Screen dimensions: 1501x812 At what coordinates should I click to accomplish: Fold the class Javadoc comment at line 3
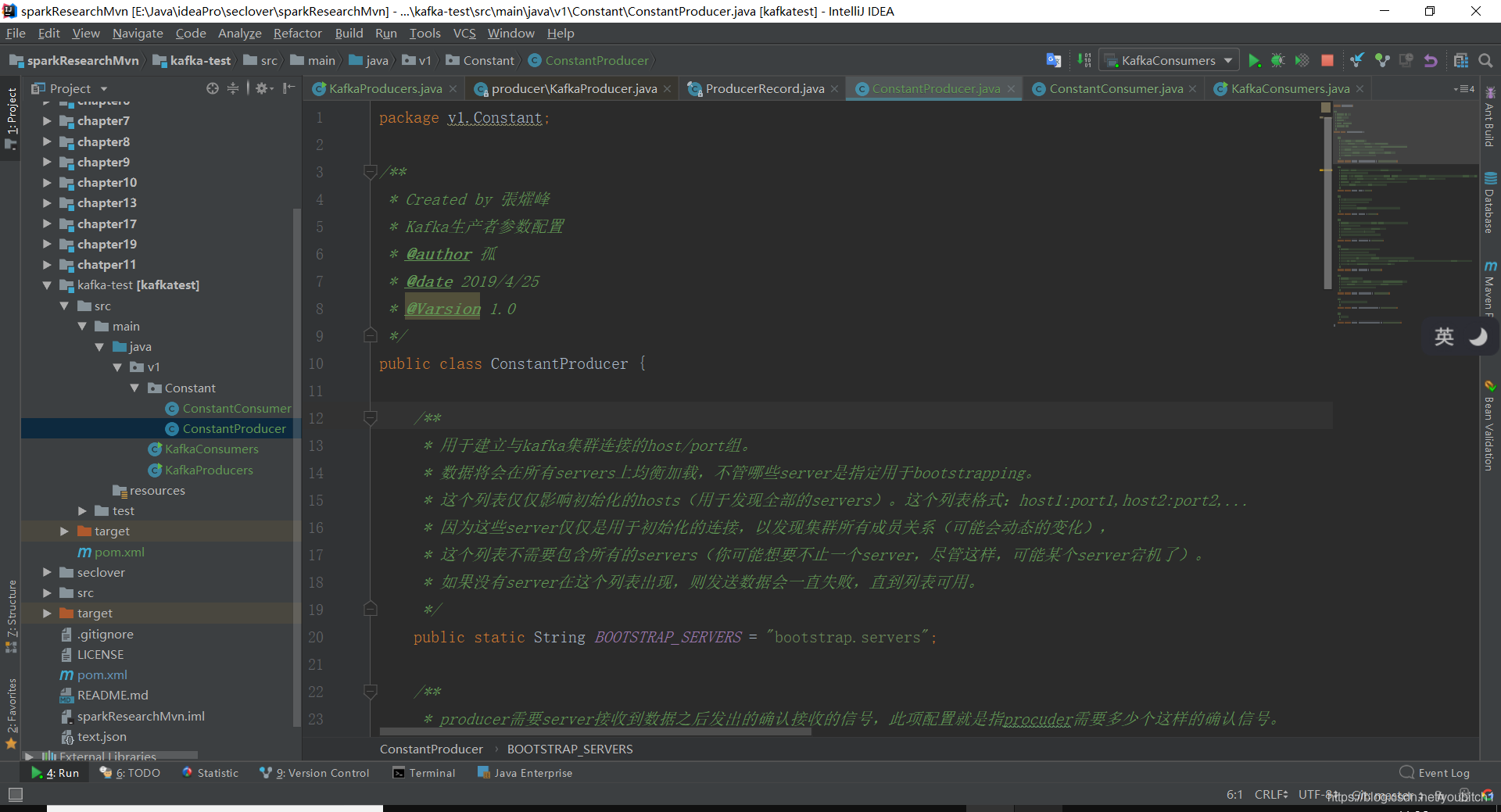click(371, 172)
